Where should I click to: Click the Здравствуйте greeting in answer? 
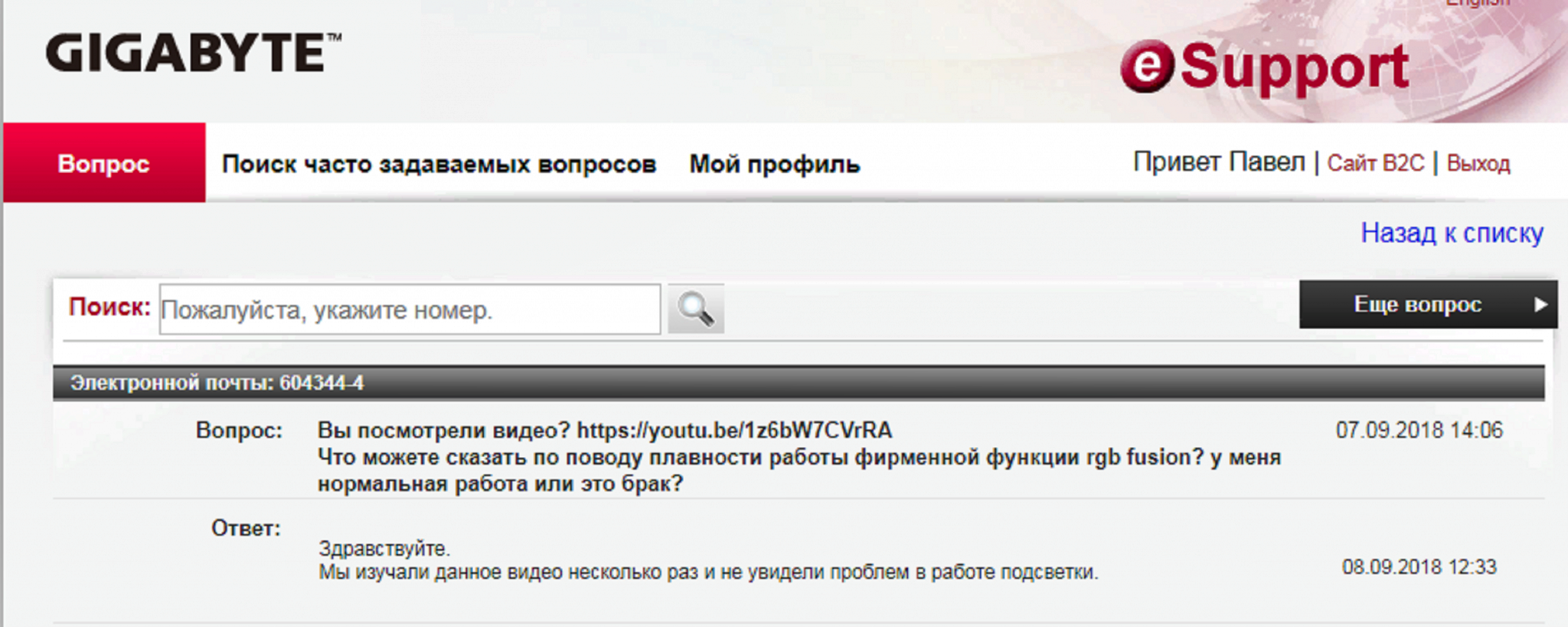384,549
